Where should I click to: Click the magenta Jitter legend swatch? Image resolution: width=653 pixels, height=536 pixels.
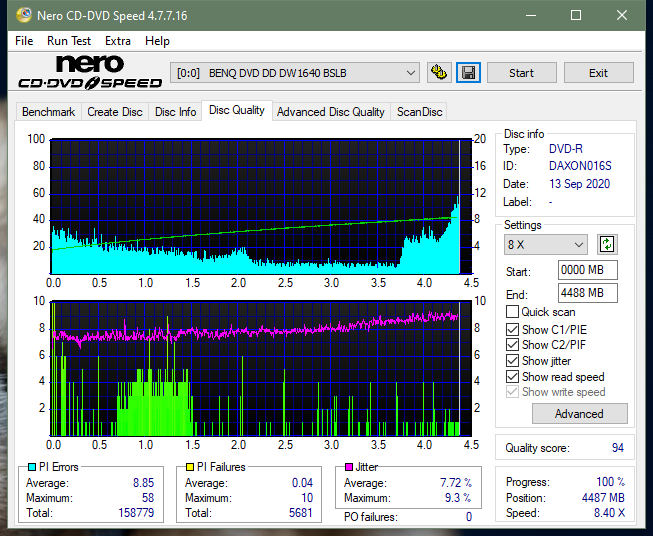pos(349,467)
